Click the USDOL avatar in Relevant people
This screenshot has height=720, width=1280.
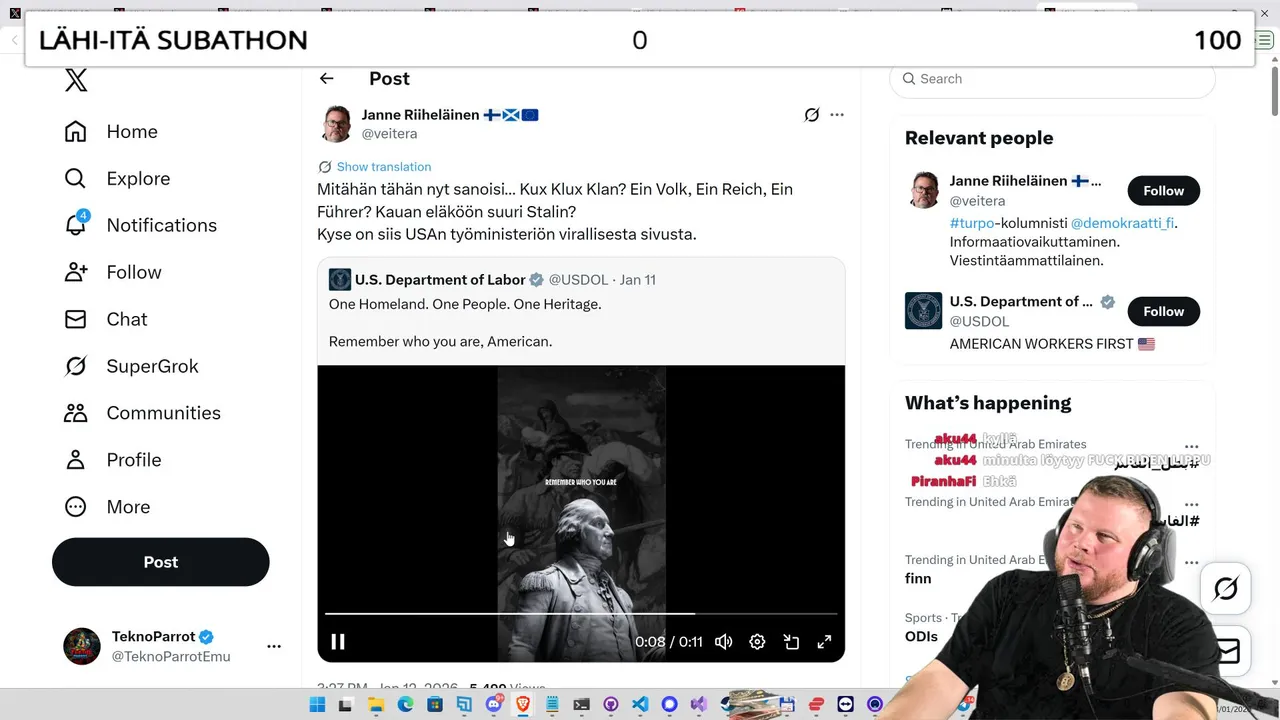[x=923, y=311]
